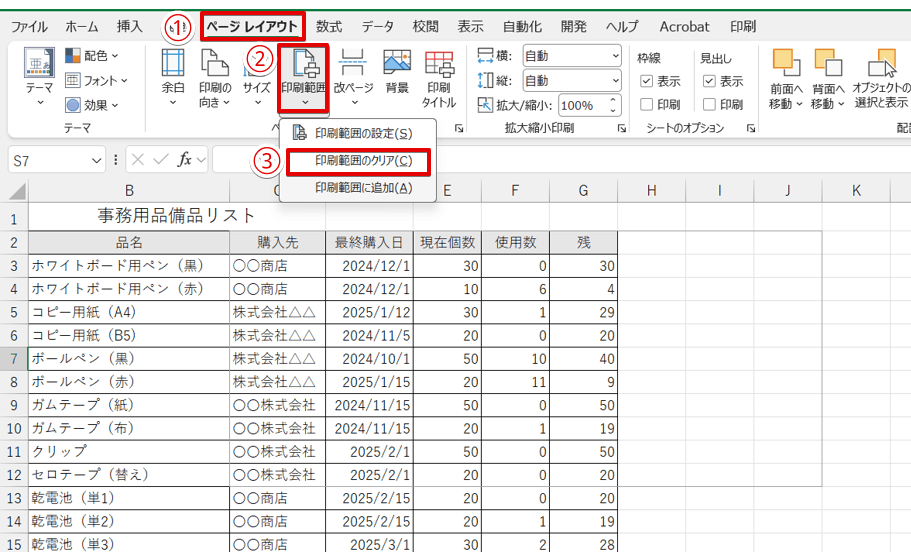911x560 pixels.
Task: Click the 拡大/縮小 100% input field
Action: click(x=583, y=105)
